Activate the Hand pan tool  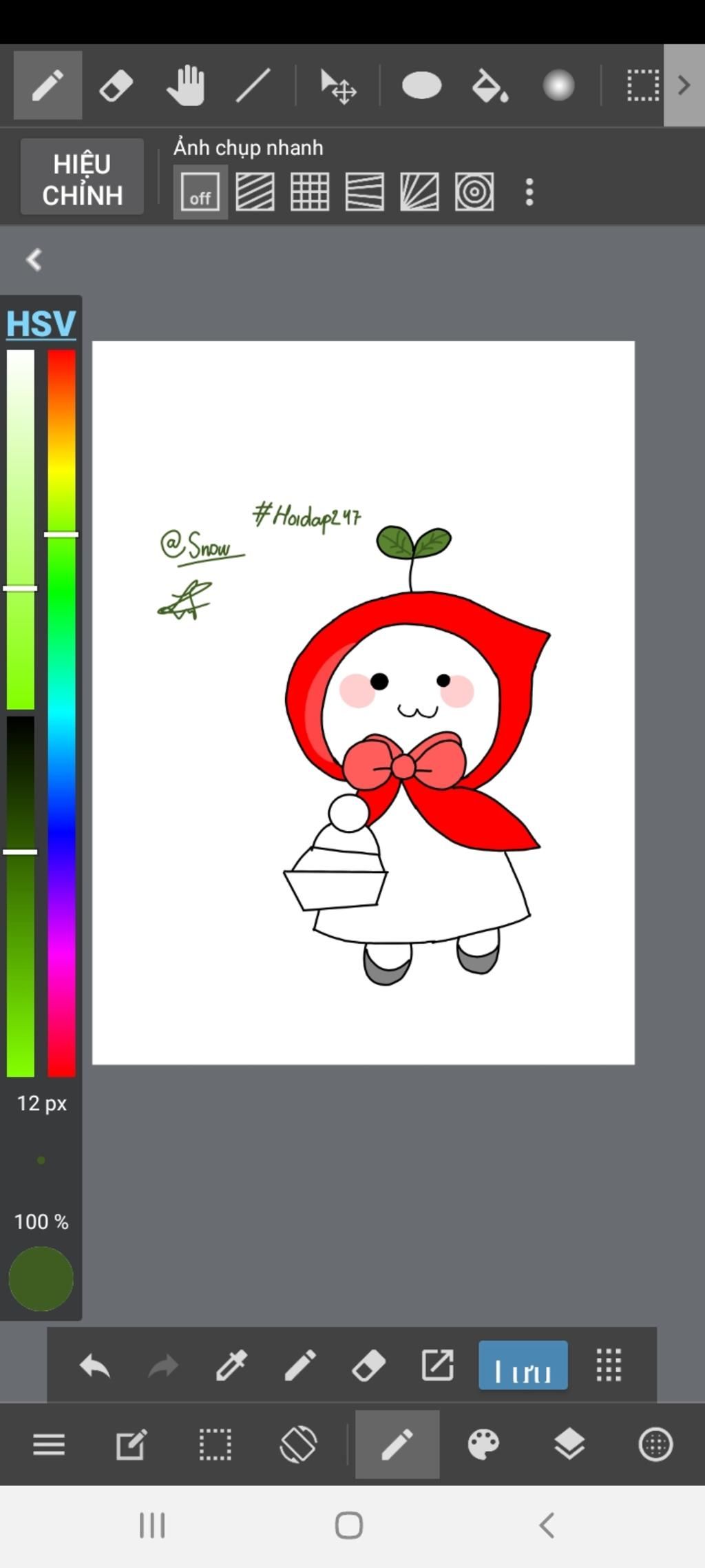pos(186,86)
